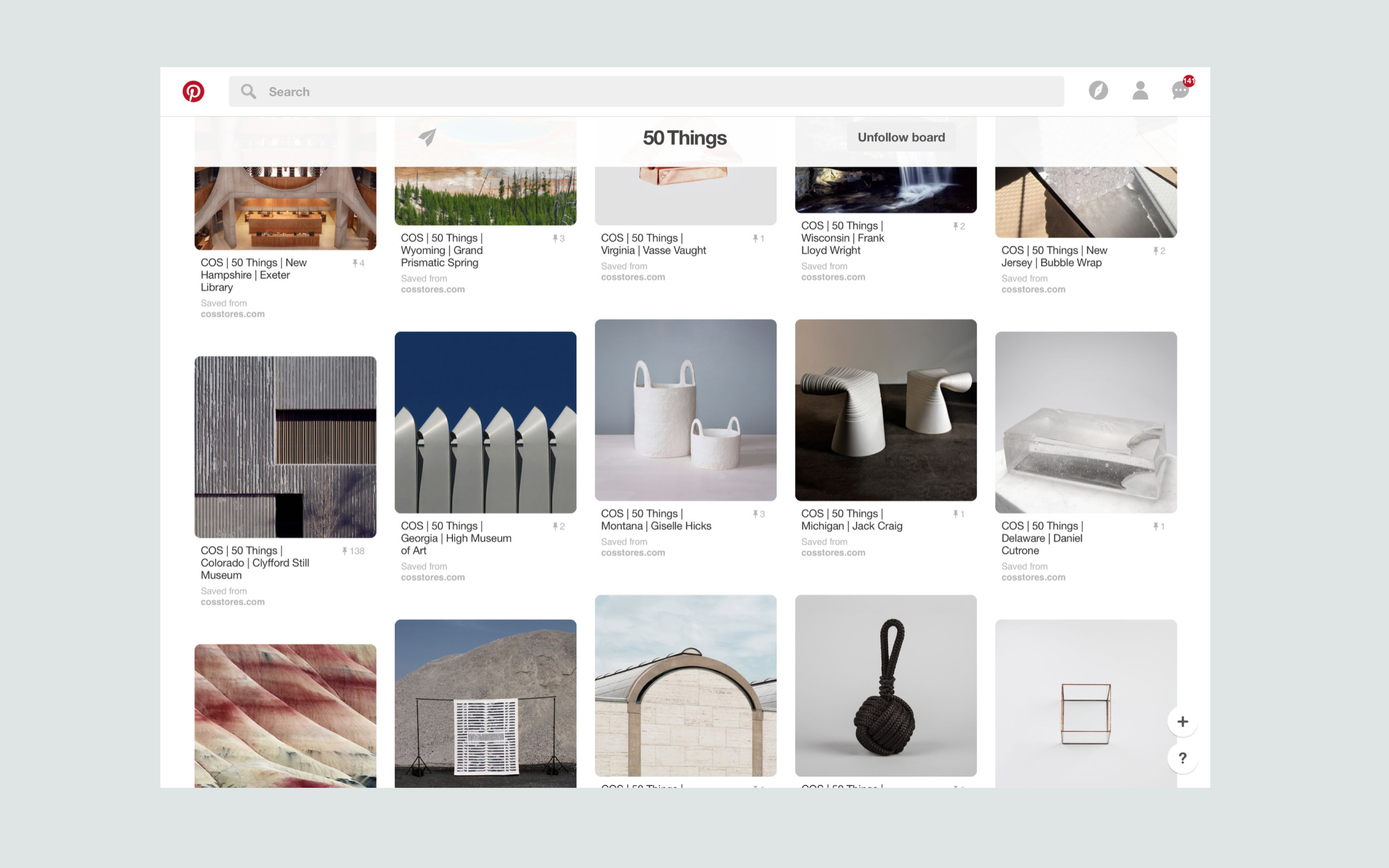The width and height of the screenshot is (1389, 868).
Task: Click the Delaware Daniel Cutrone title
Action: (x=1042, y=538)
